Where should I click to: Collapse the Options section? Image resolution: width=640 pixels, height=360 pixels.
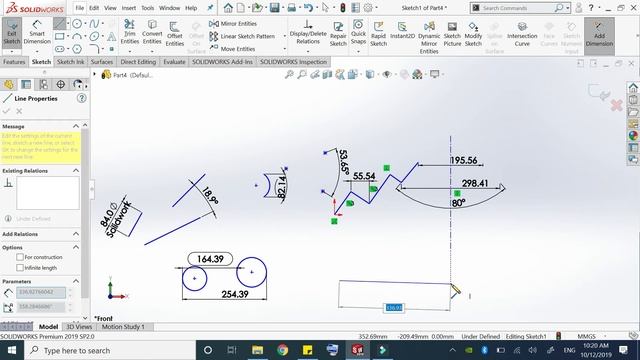pyautogui.click(x=76, y=247)
